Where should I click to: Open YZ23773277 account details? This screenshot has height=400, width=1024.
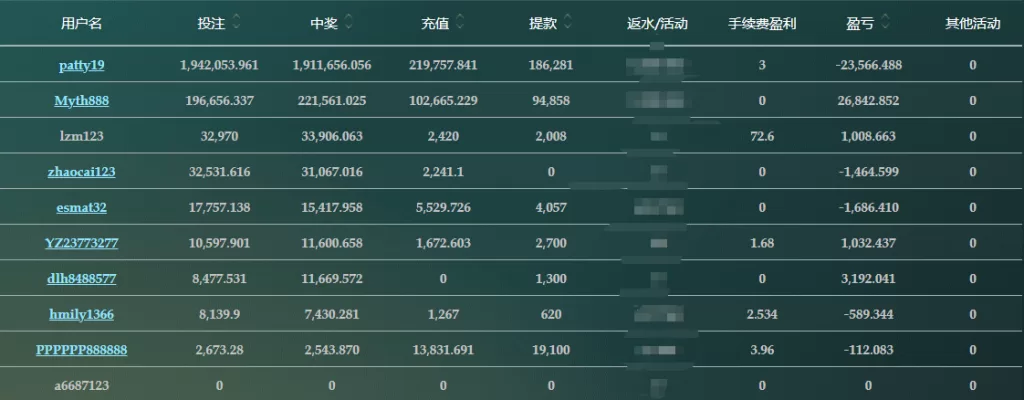[81, 243]
